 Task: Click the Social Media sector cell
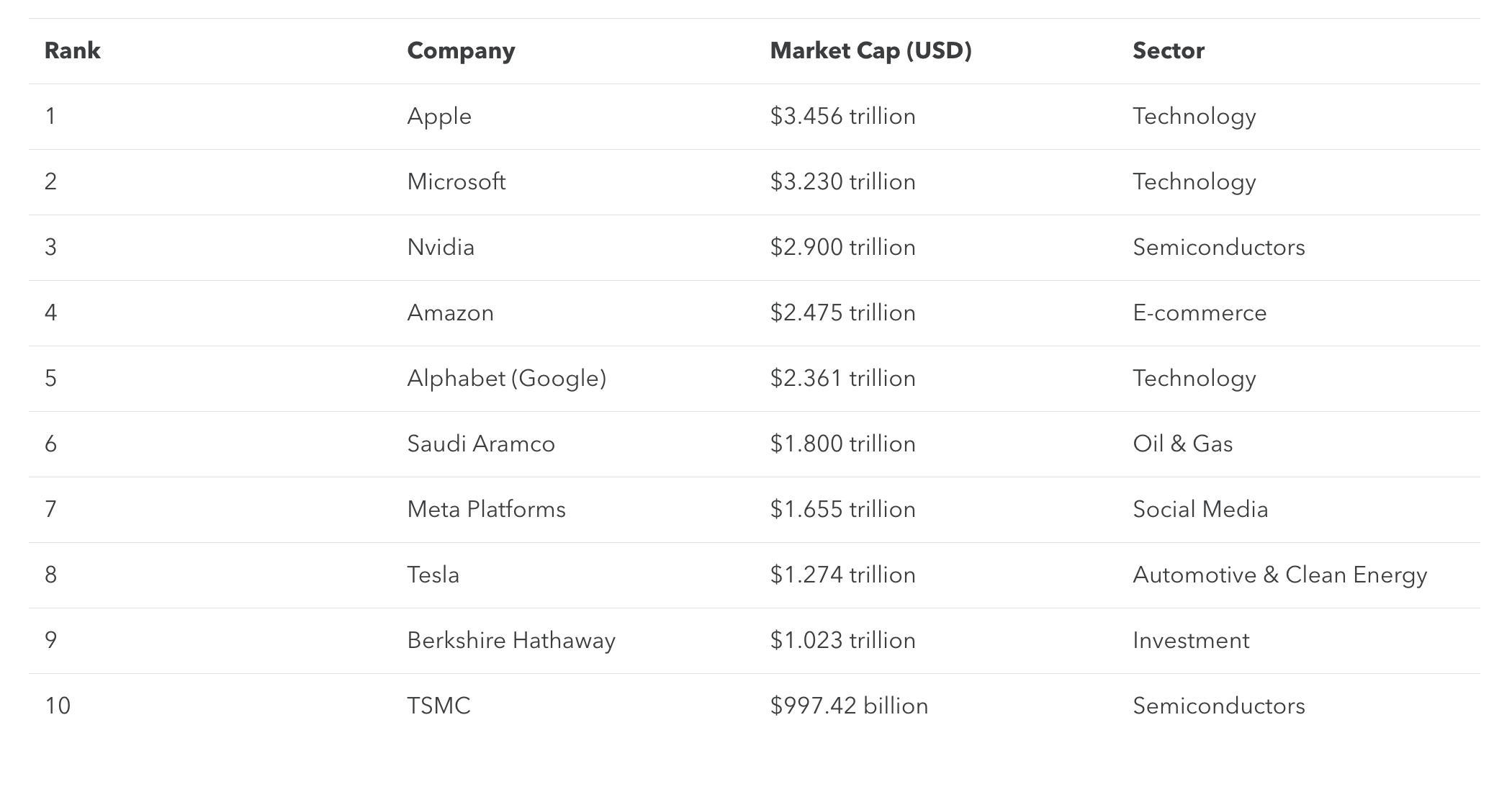1200,509
